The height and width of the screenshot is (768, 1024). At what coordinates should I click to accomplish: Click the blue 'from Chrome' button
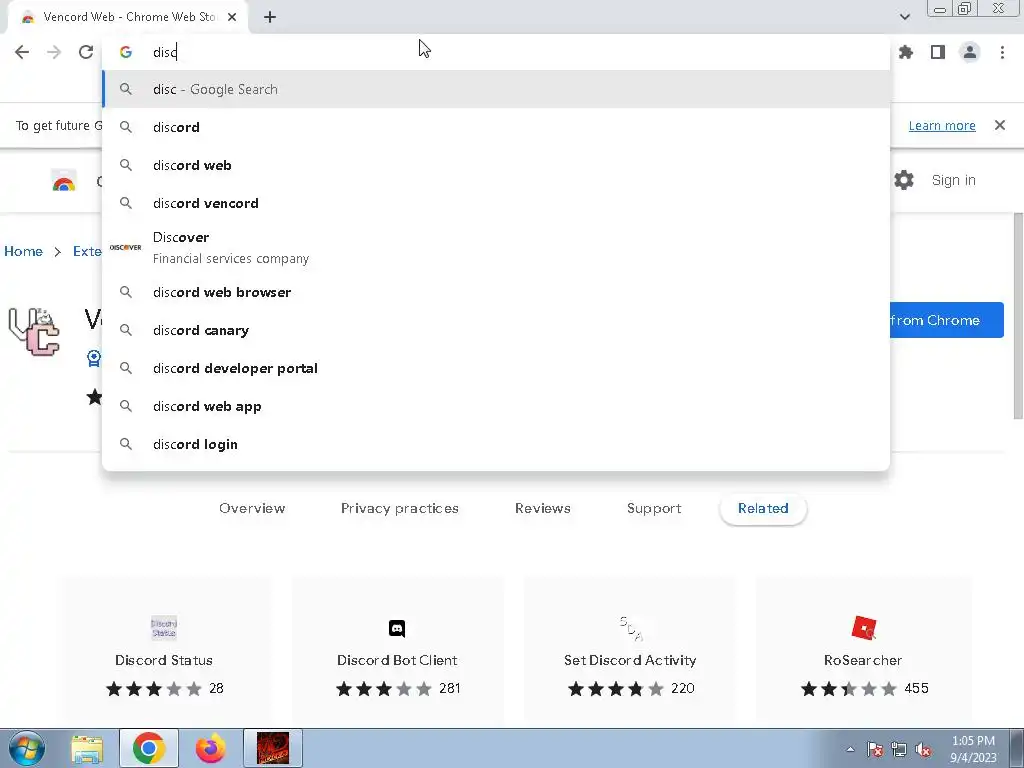coord(946,320)
